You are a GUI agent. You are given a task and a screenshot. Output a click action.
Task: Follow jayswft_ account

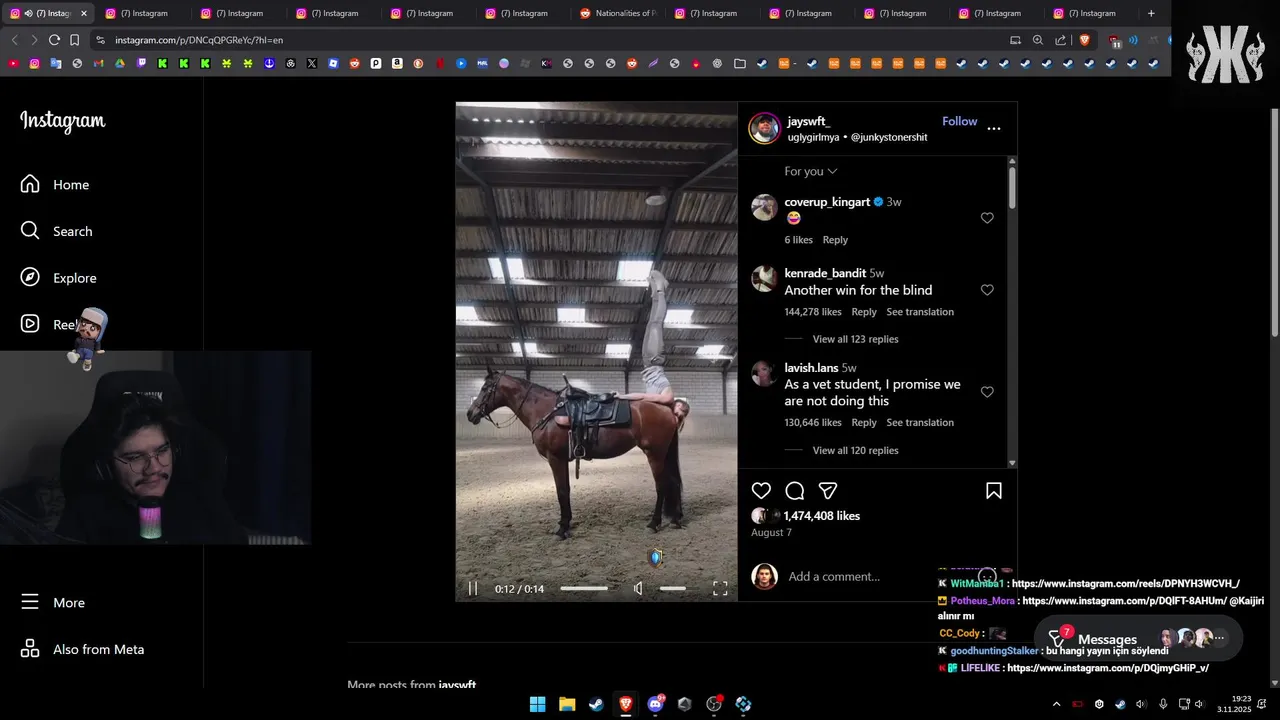point(959,121)
